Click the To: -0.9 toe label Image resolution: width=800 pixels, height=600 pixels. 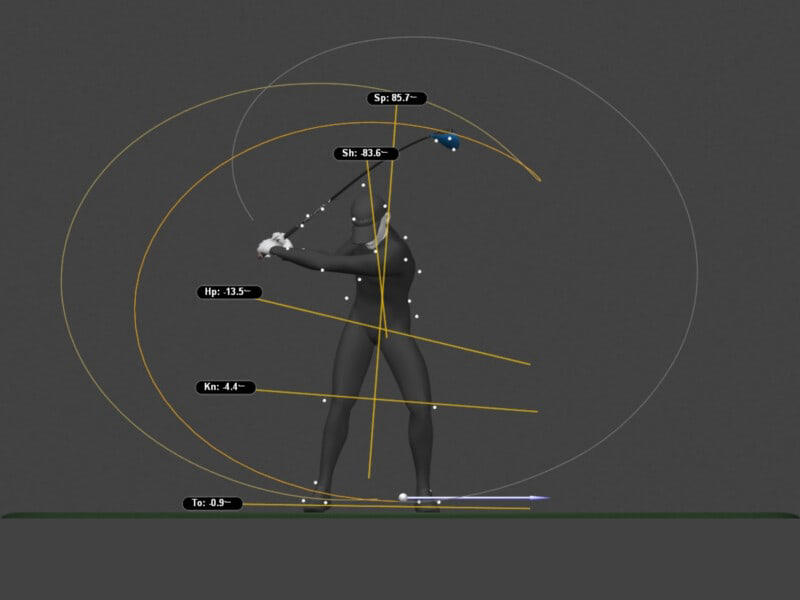click(212, 503)
